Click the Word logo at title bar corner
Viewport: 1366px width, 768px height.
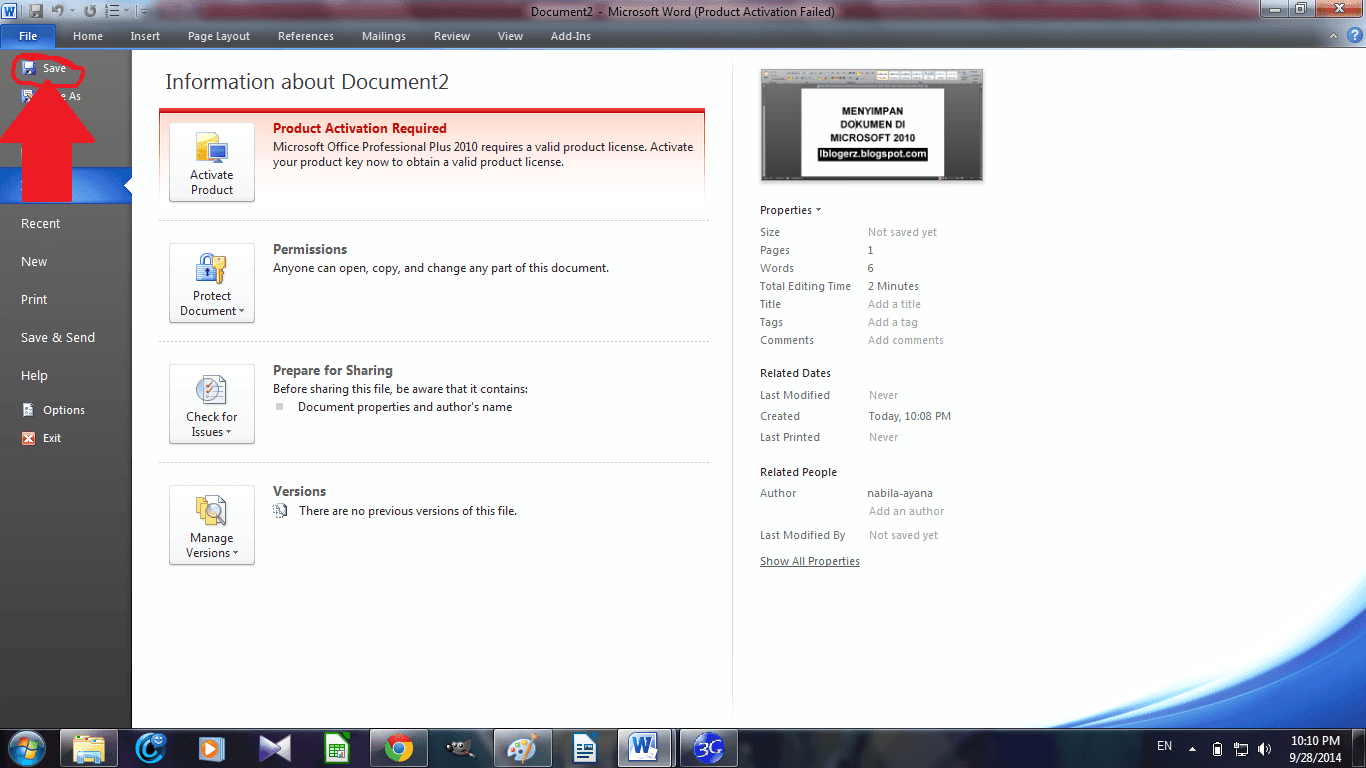tap(10, 11)
